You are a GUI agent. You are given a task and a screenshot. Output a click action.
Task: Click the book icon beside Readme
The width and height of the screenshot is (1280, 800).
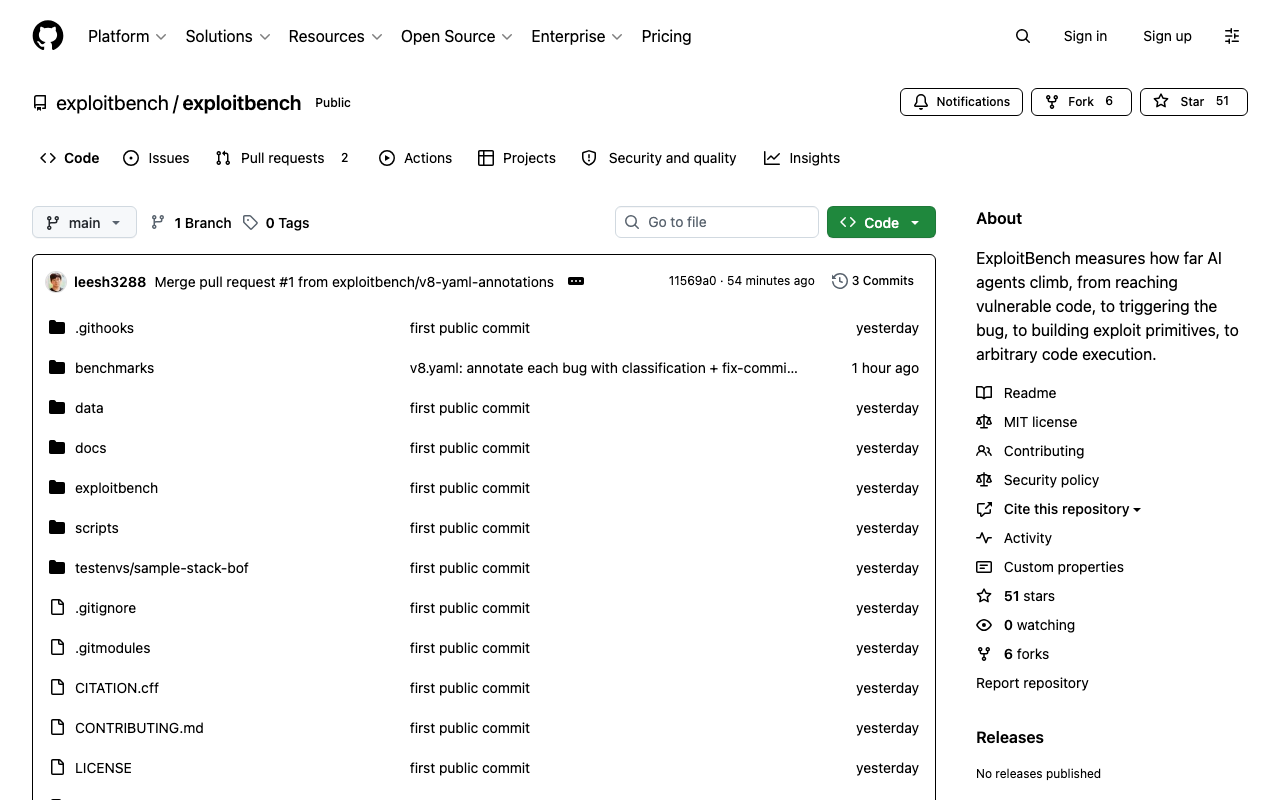tap(984, 393)
